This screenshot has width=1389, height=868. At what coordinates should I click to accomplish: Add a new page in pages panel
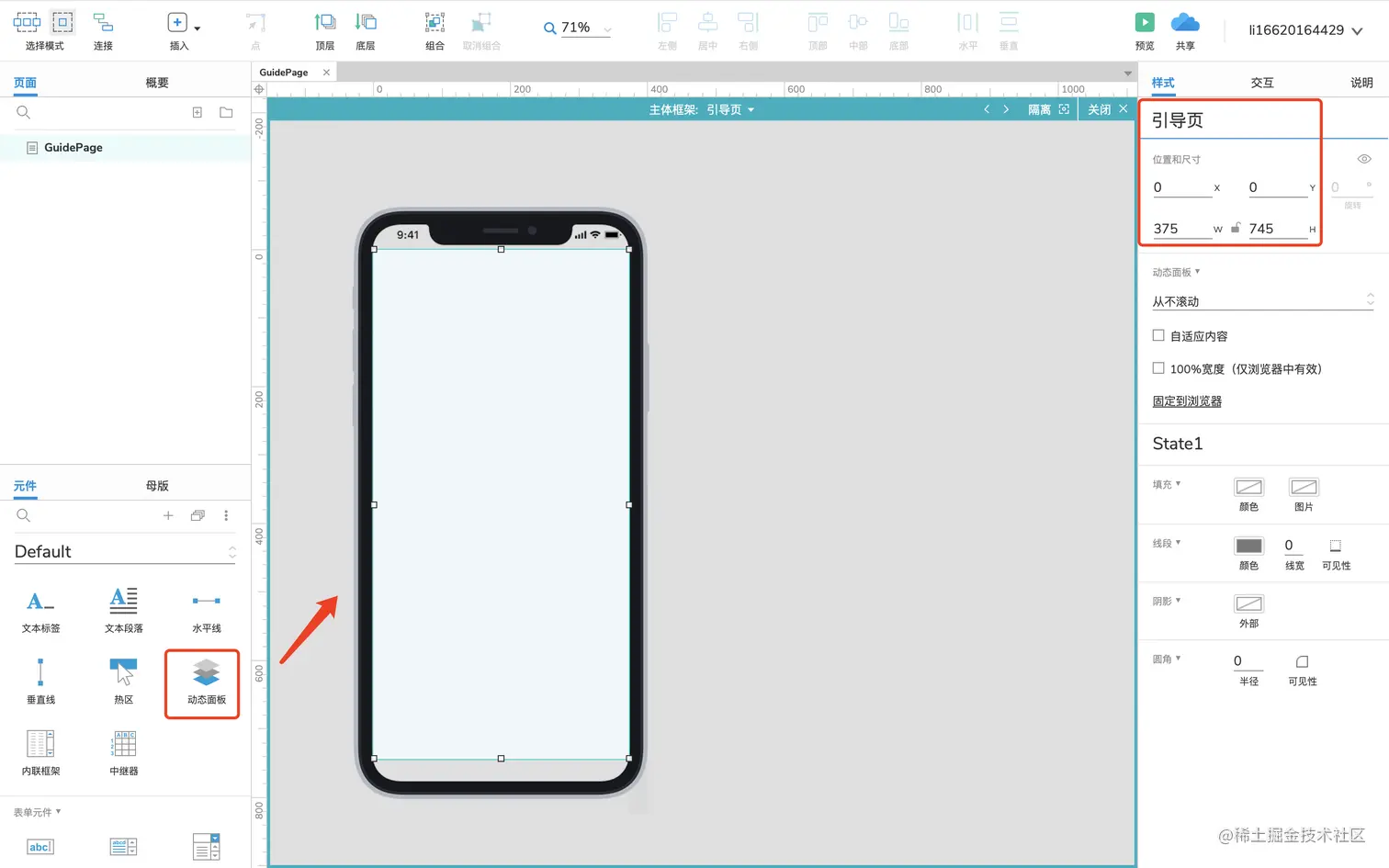[x=197, y=112]
